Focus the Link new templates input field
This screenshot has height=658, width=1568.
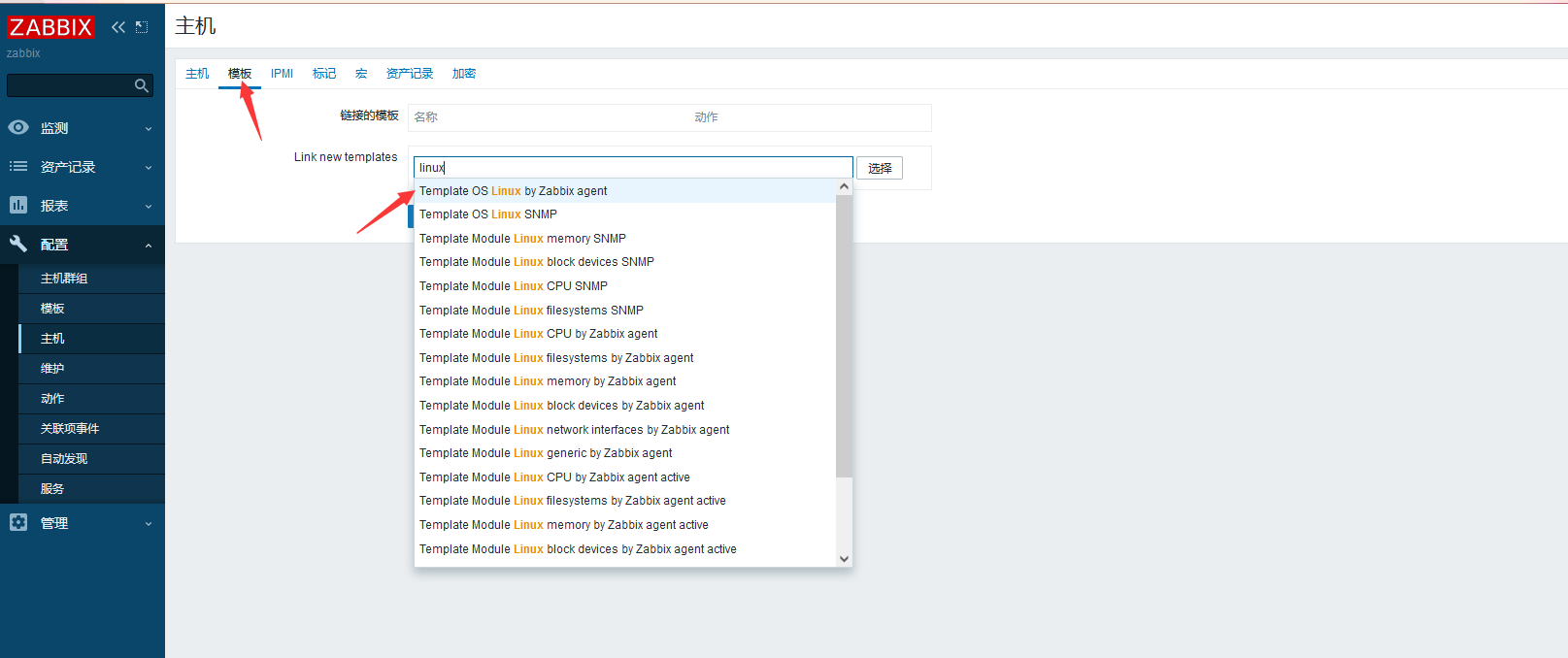point(633,167)
